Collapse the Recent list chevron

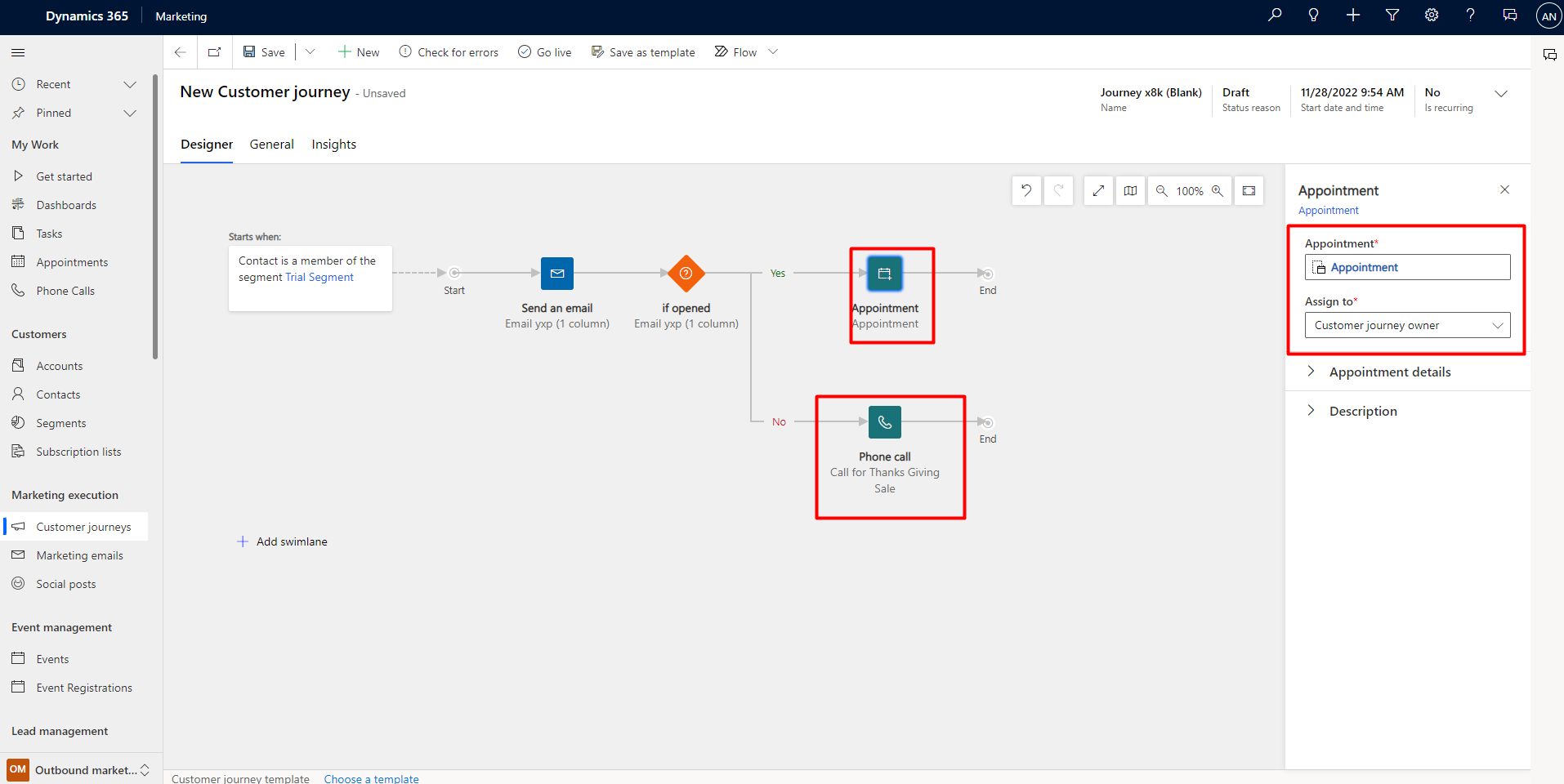tap(130, 83)
